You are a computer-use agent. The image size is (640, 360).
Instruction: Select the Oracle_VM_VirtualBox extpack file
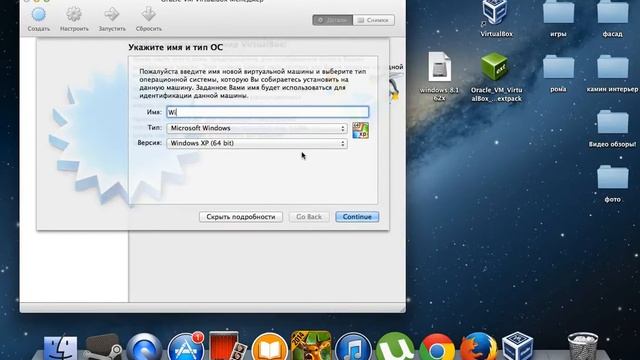(496, 67)
